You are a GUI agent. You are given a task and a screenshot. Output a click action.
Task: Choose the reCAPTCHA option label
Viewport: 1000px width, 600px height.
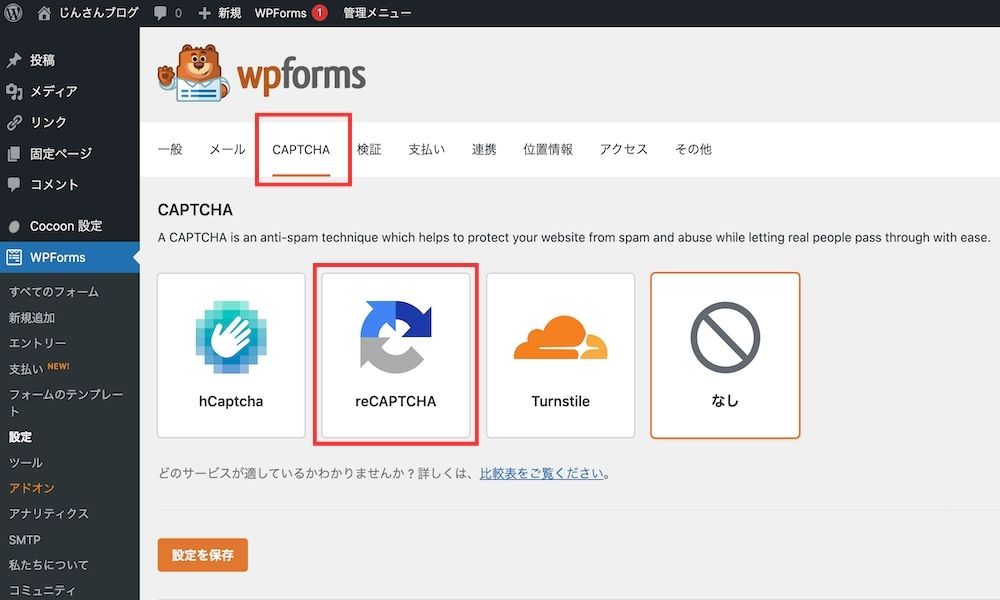click(x=395, y=401)
